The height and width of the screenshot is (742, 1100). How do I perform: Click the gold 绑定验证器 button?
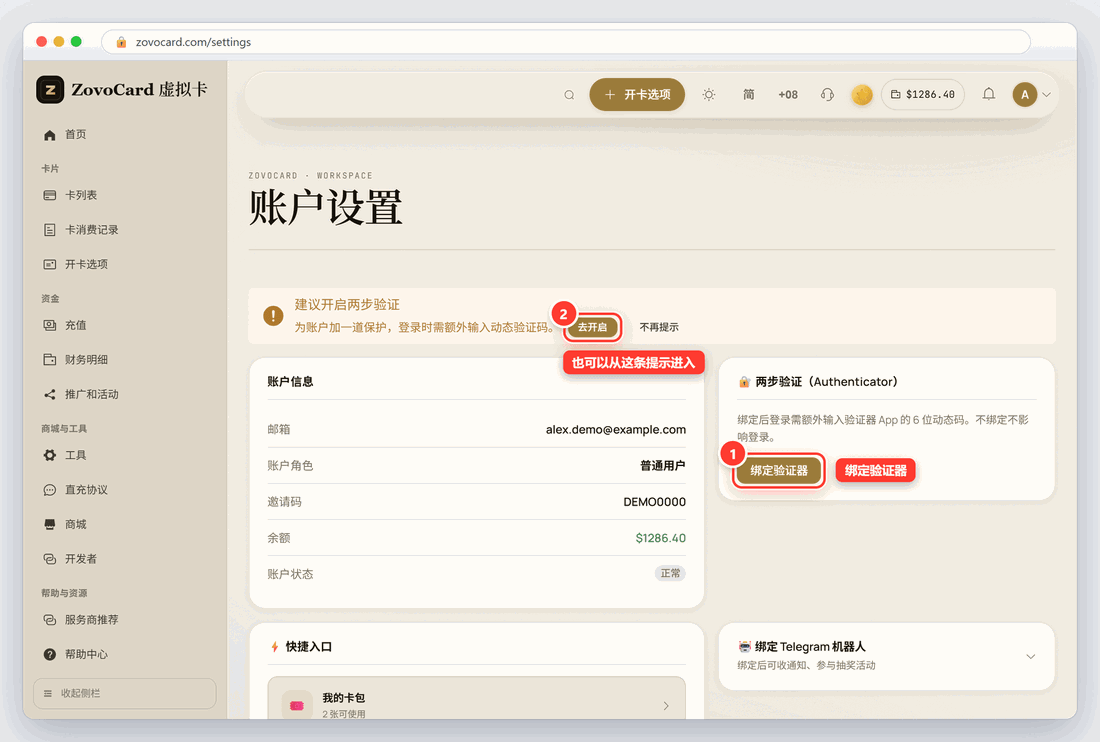(x=779, y=471)
